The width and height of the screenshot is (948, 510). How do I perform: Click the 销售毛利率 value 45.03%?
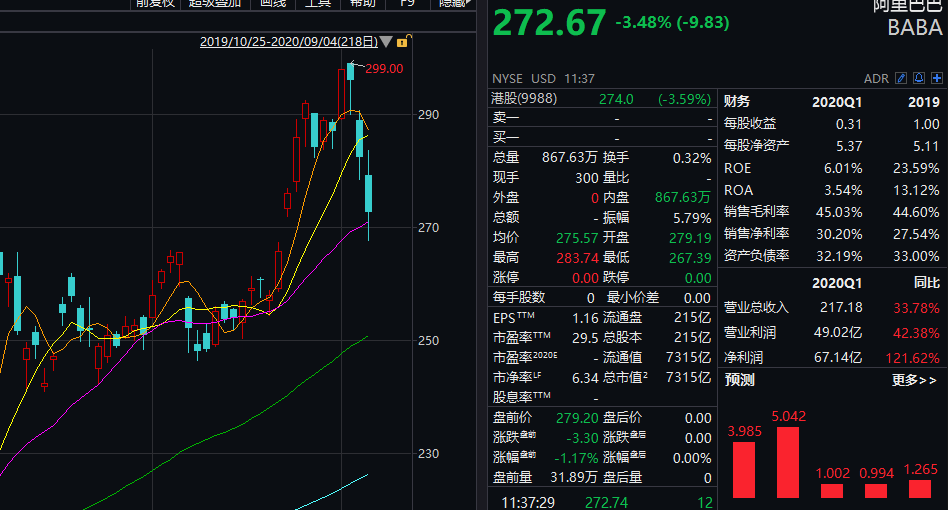point(839,213)
